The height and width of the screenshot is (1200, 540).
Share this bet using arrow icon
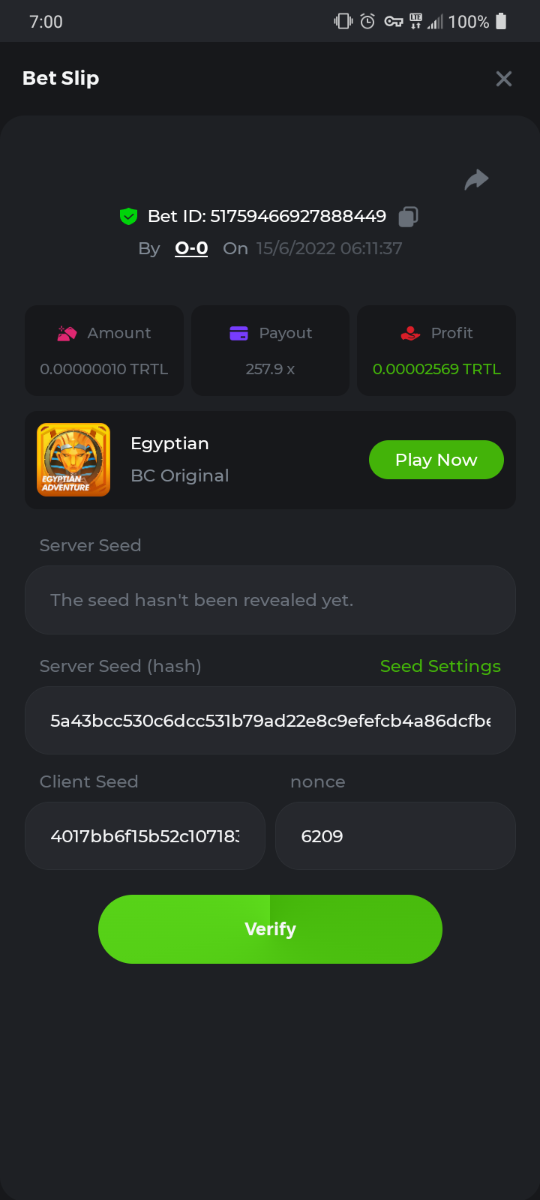pos(477,179)
